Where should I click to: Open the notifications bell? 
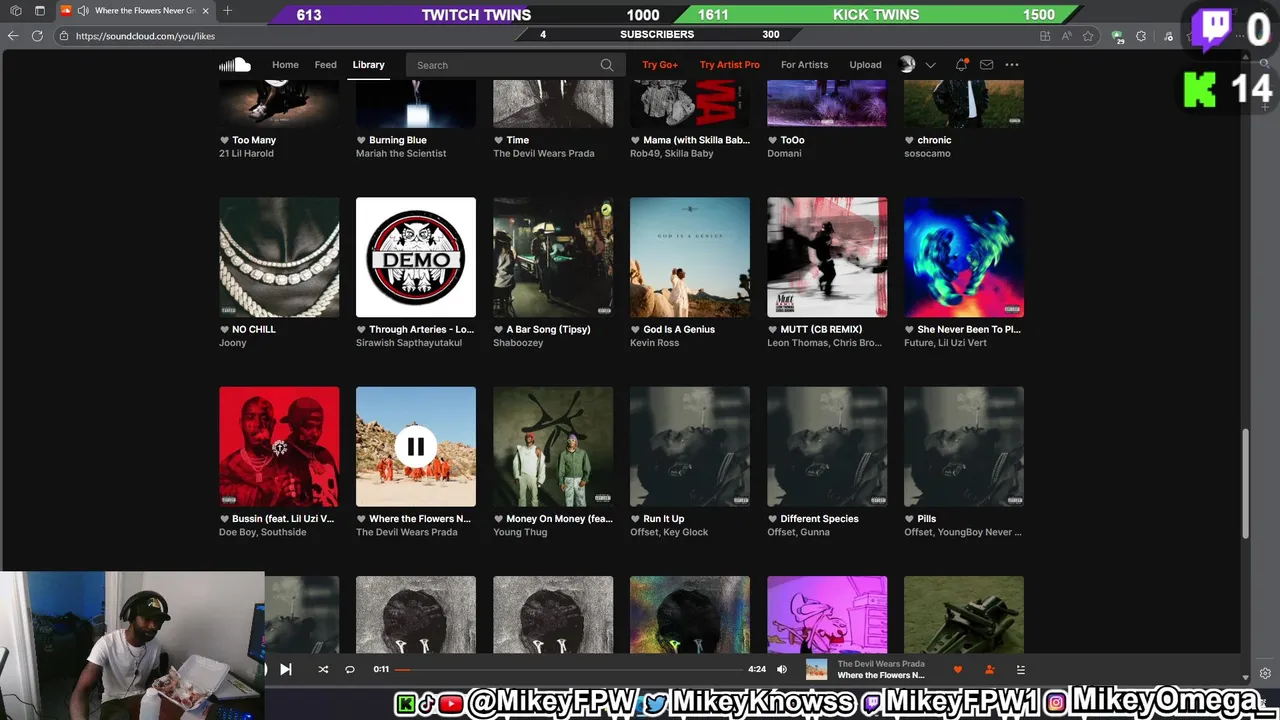point(961,65)
